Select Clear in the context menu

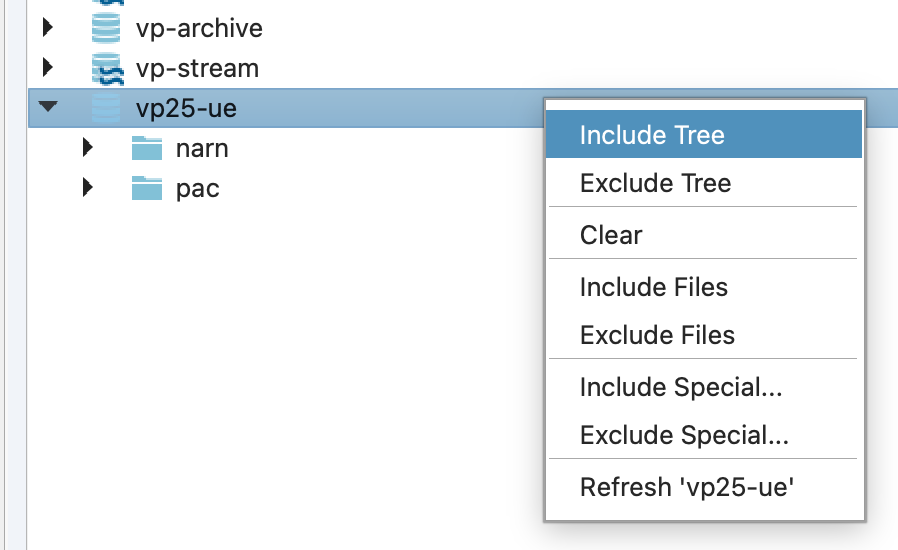pos(611,235)
